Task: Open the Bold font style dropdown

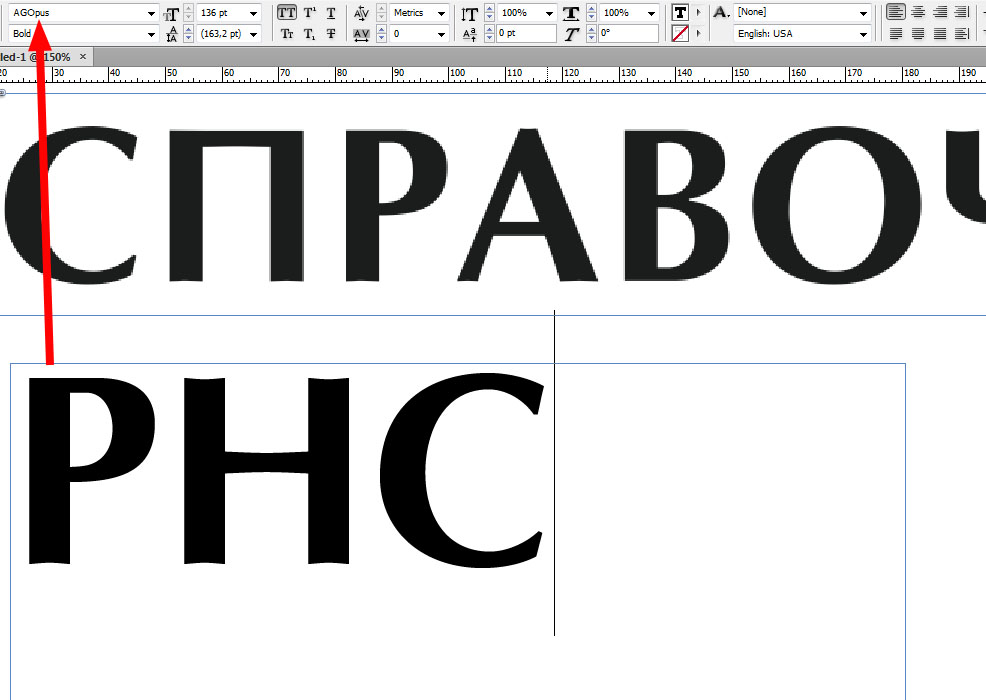Action: pos(151,35)
